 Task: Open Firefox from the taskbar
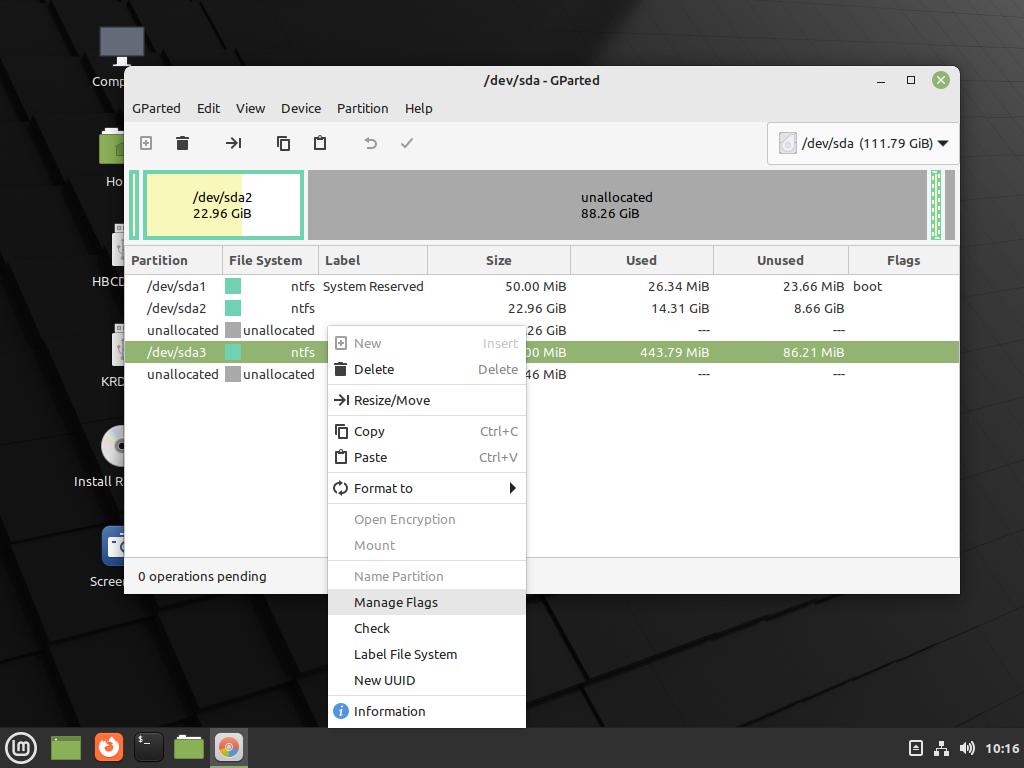click(x=109, y=746)
